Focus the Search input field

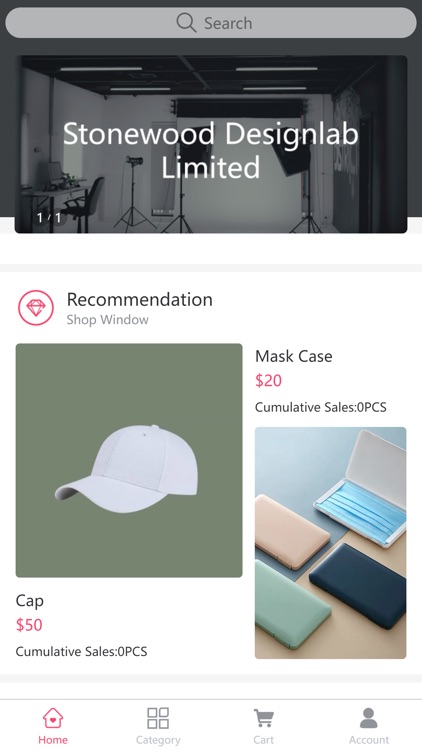pyautogui.click(x=211, y=22)
